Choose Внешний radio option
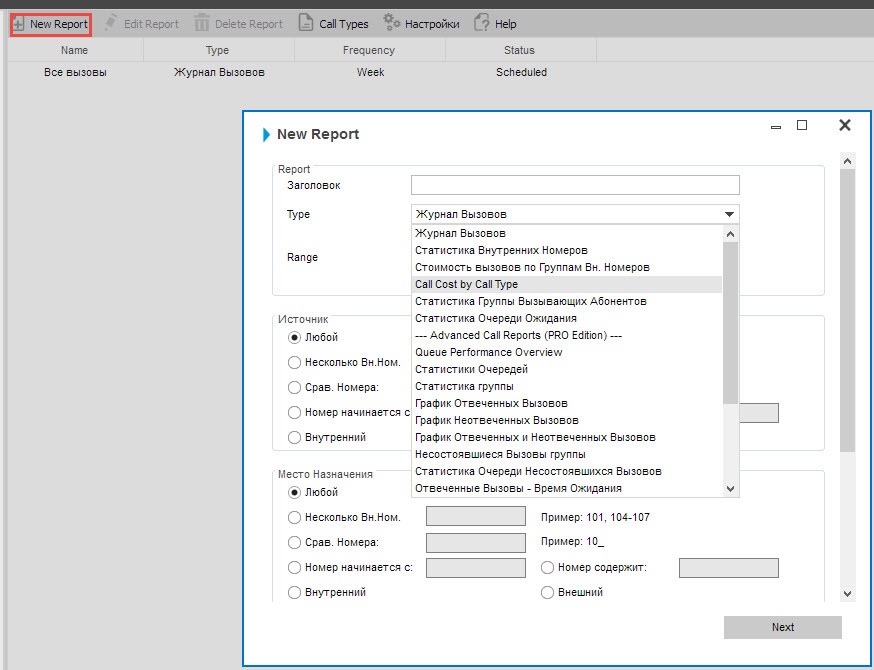This screenshot has width=874, height=670. [x=548, y=592]
